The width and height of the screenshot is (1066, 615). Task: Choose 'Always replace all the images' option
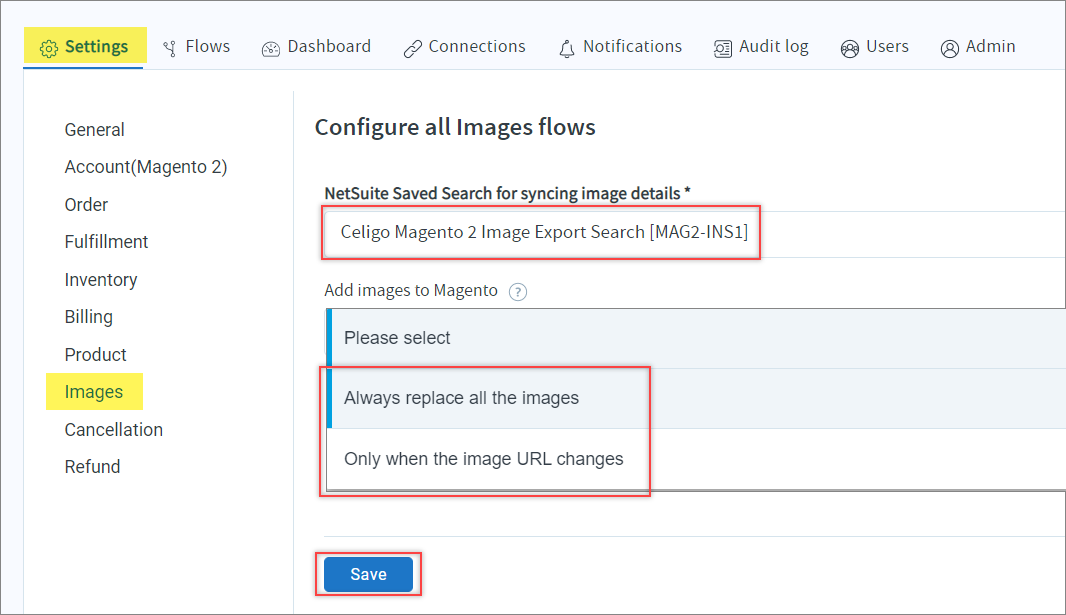(461, 398)
